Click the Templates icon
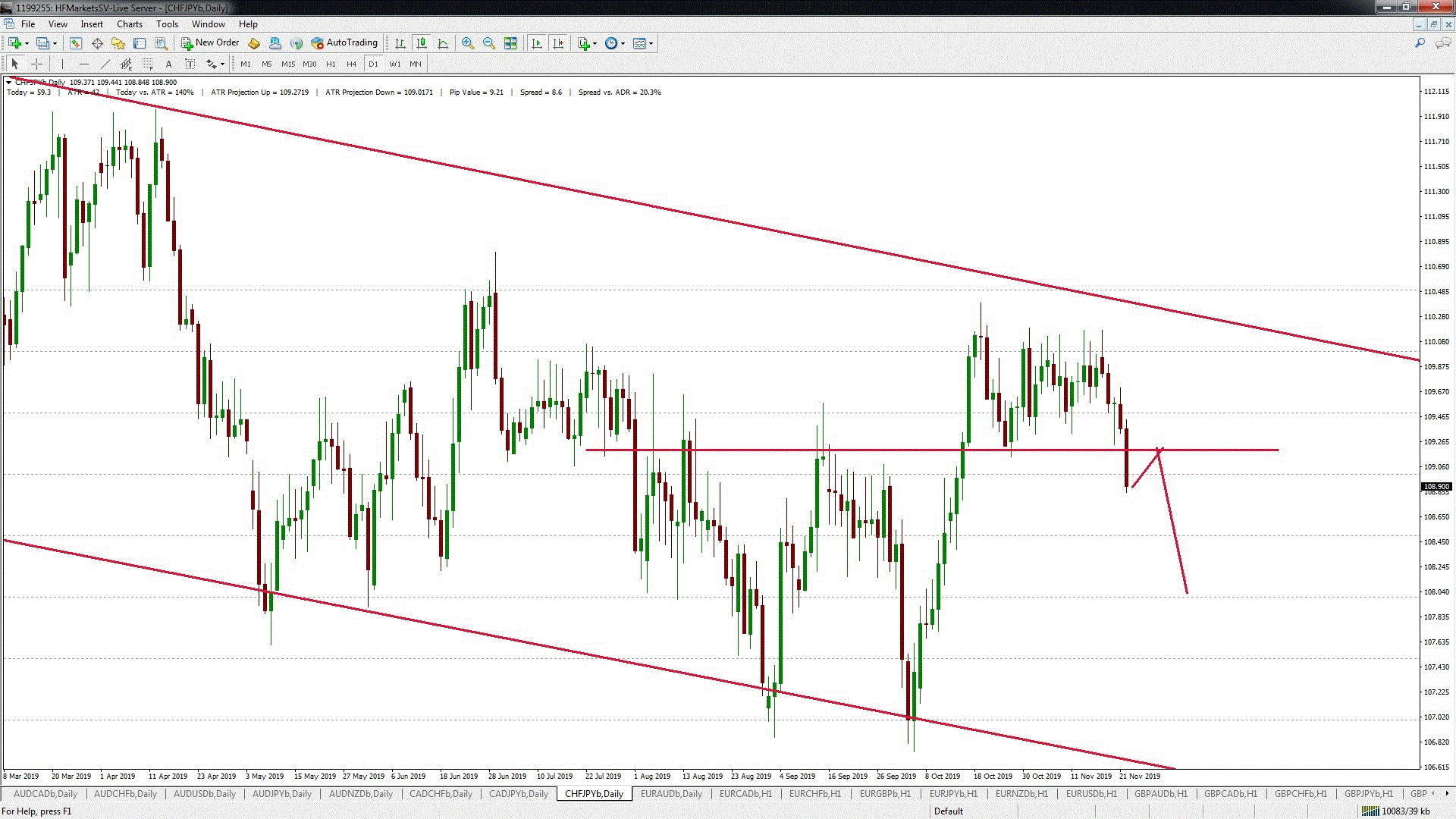 639,43
